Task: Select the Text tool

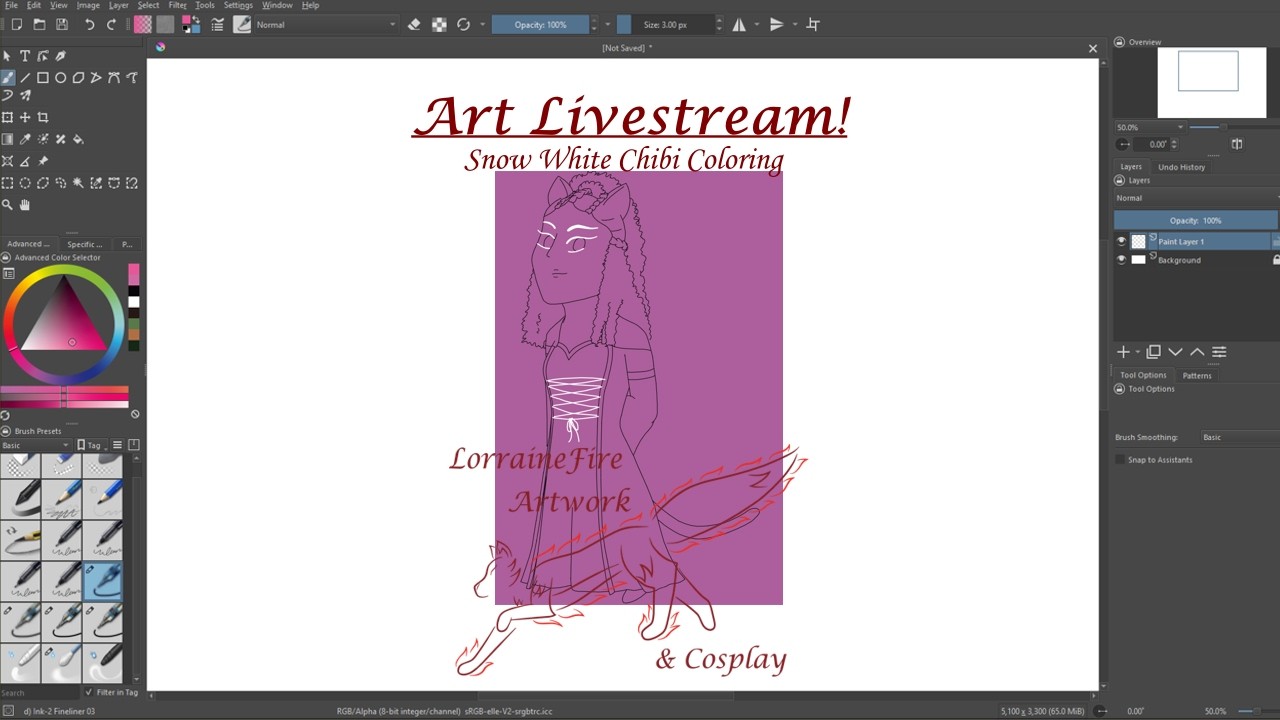Action: [x=25, y=56]
